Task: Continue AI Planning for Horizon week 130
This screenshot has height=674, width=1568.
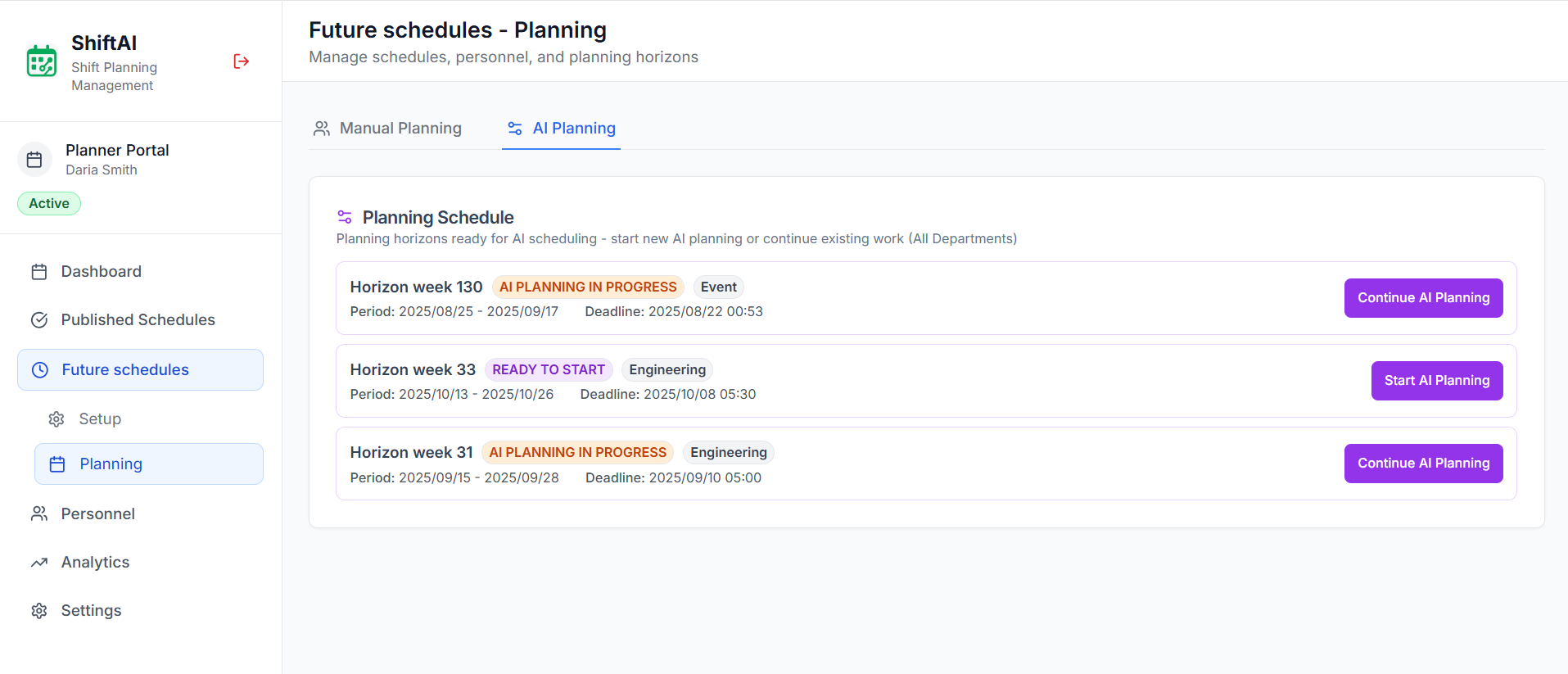Action: [1423, 298]
